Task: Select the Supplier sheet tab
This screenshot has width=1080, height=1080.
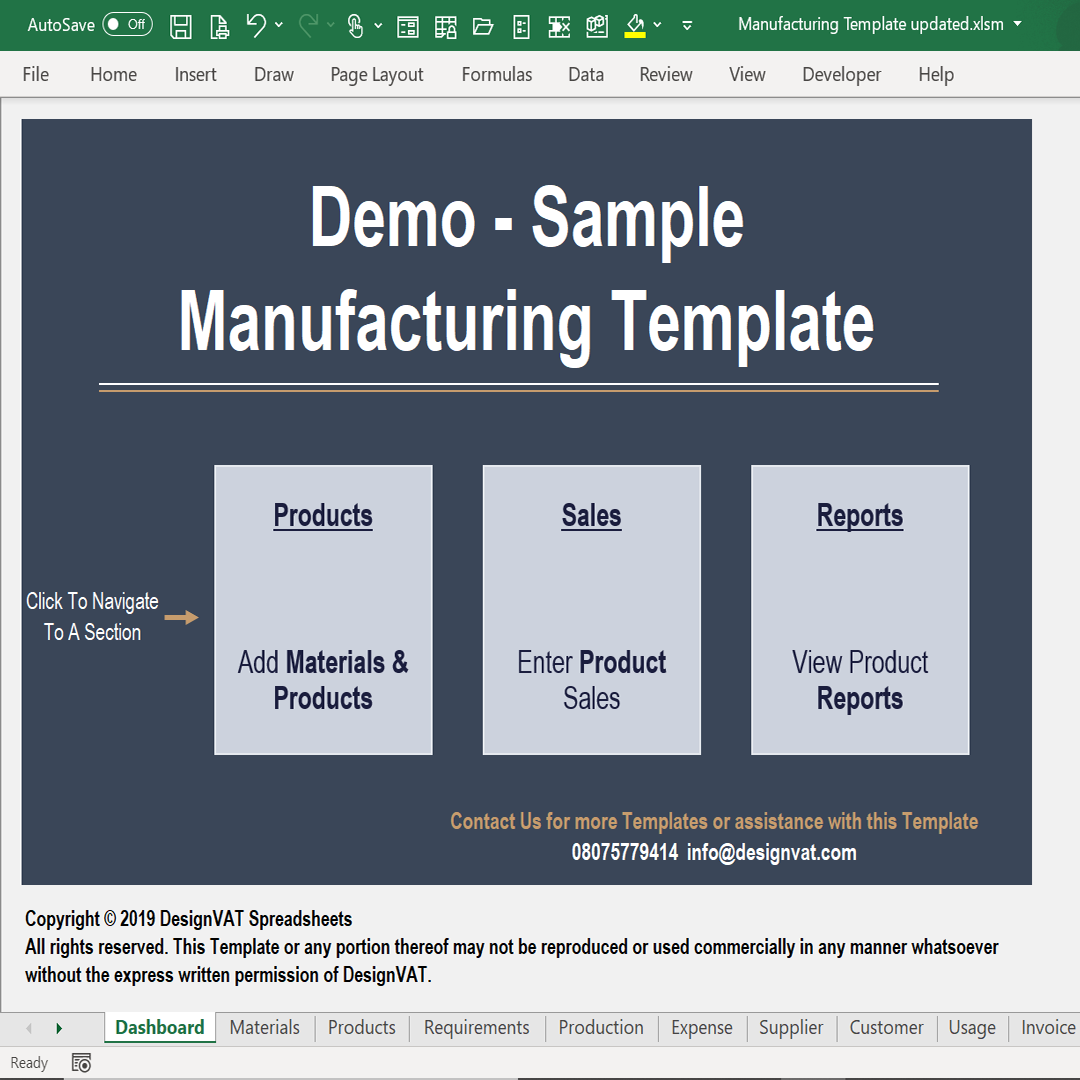Action: click(x=790, y=1028)
